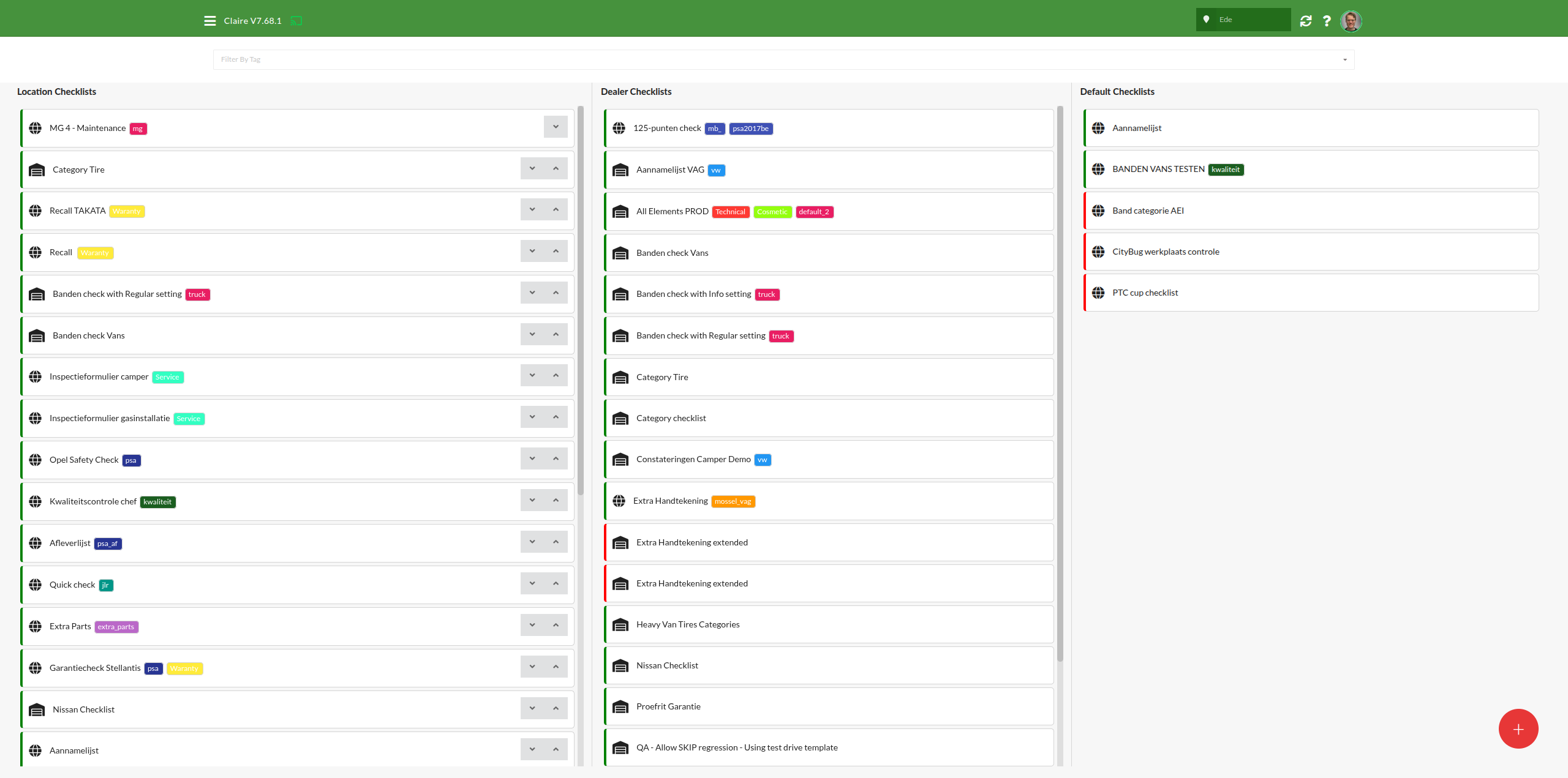Click the red plus add button
The image size is (1568, 778).
pyautogui.click(x=1518, y=728)
